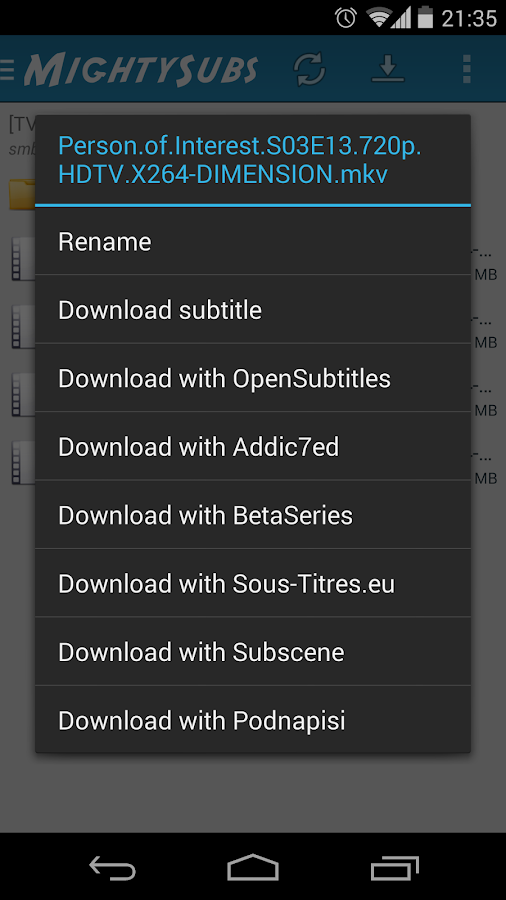Screen dimensions: 506x900
Task: Tap the recent apps navigation button
Action: [x=394, y=867]
